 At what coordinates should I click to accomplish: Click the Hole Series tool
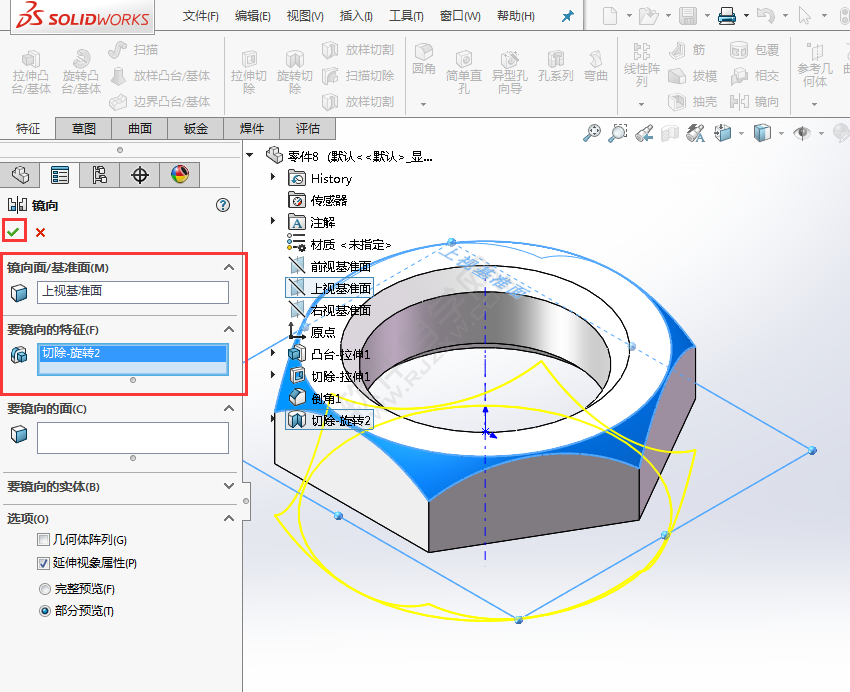click(x=556, y=68)
